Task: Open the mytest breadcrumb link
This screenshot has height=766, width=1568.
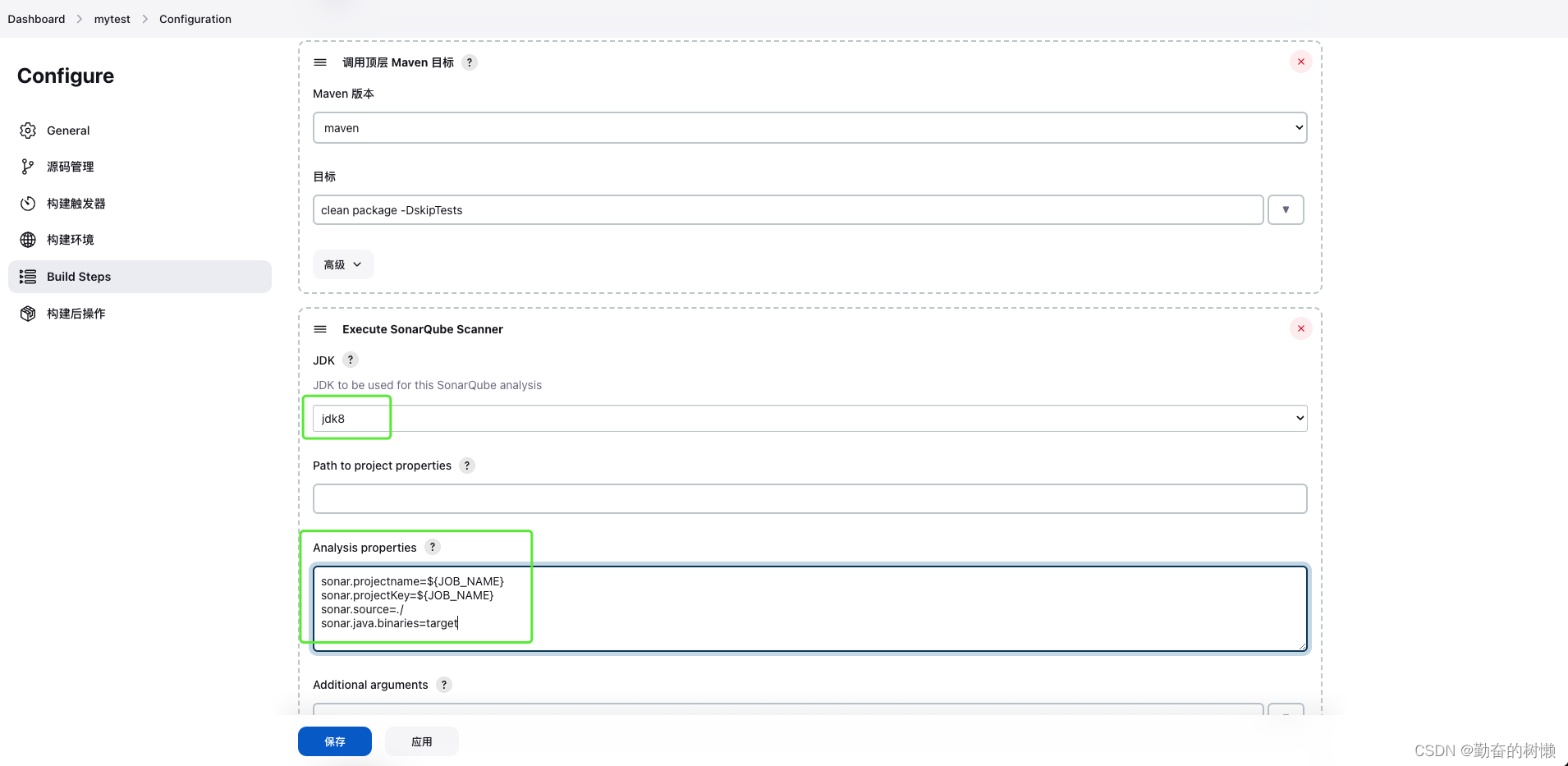Action: tap(112, 19)
